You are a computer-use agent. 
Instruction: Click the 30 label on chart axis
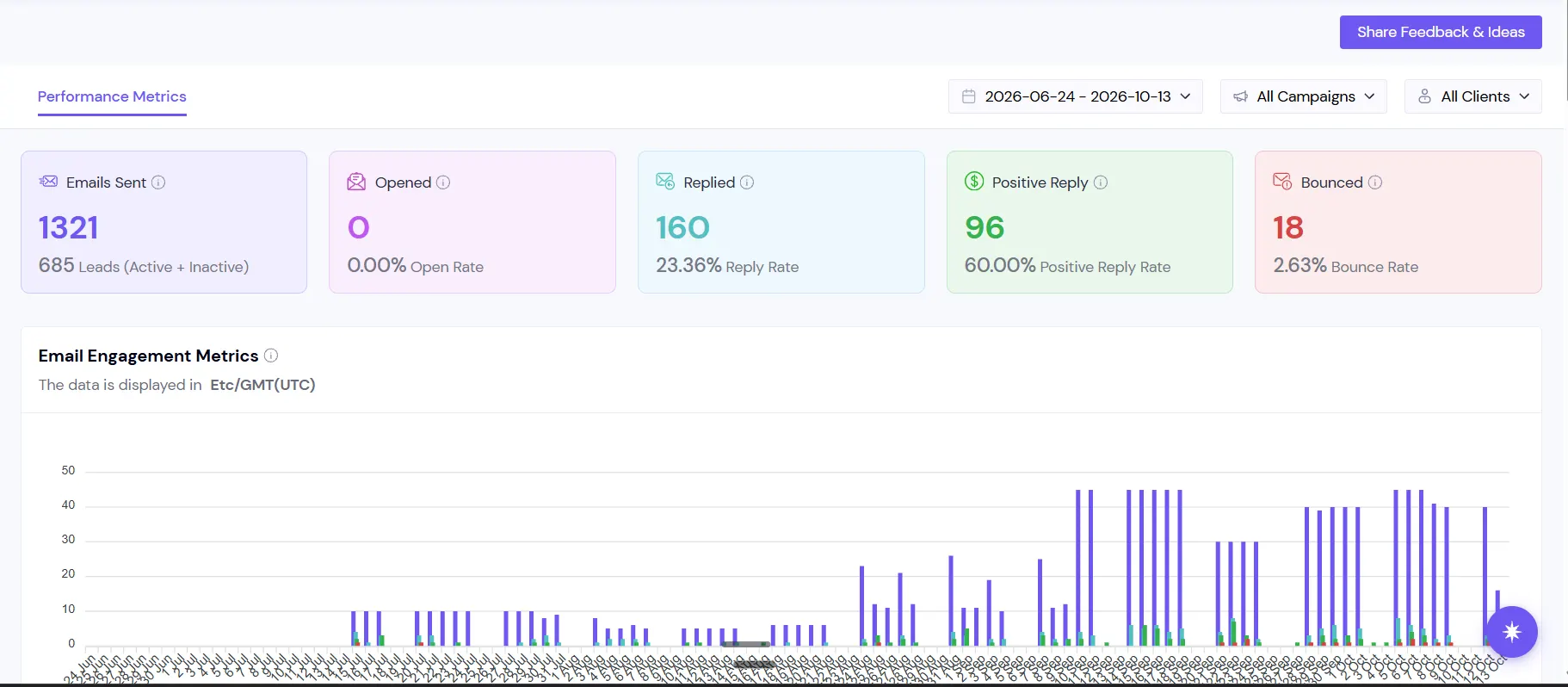pyautogui.click(x=68, y=539)
